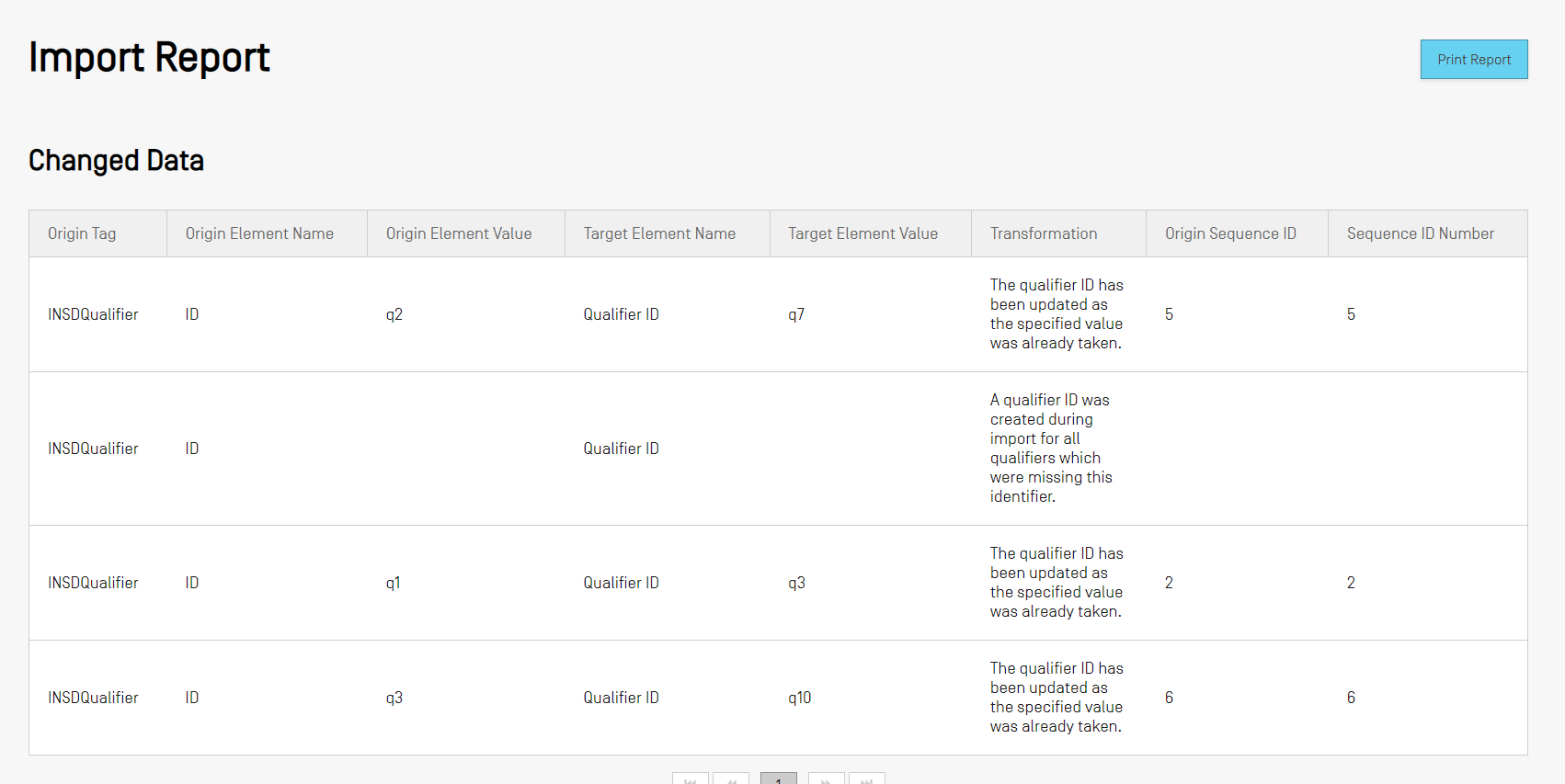Click the Transformation column header
Image resolution: width=1565 pixels, height=784 pixels.
(x=1043, y=233)
